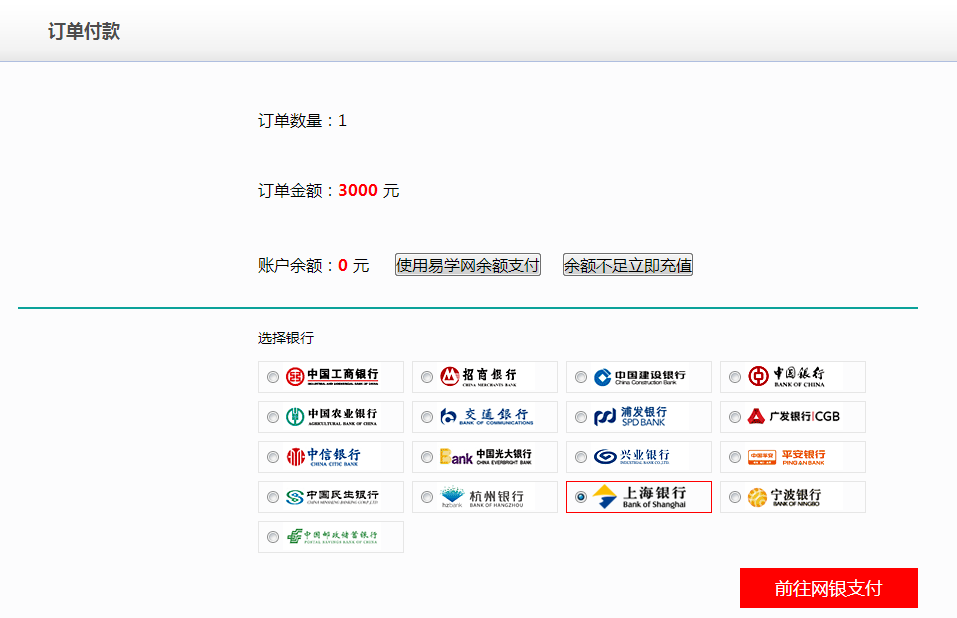Screen dimensions: 957x618
Task: Pay using 使用易学网余额支付 button
Action: [468, 265]
